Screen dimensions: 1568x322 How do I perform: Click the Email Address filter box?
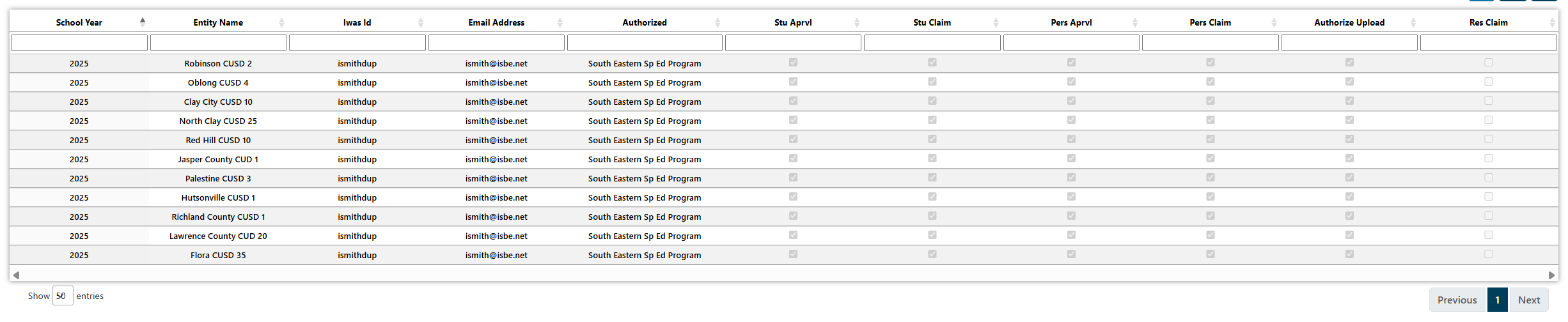496,43
